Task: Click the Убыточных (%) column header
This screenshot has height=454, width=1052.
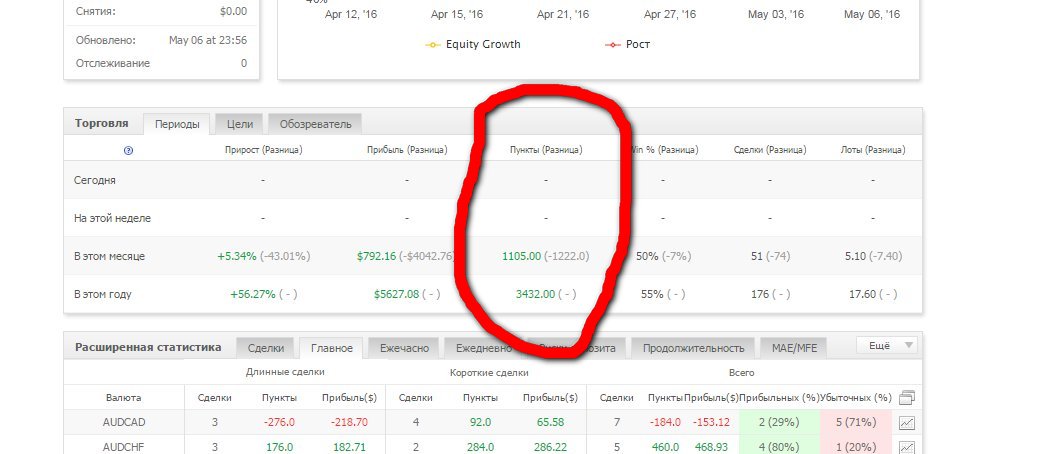Action: [x=856, y=398]
